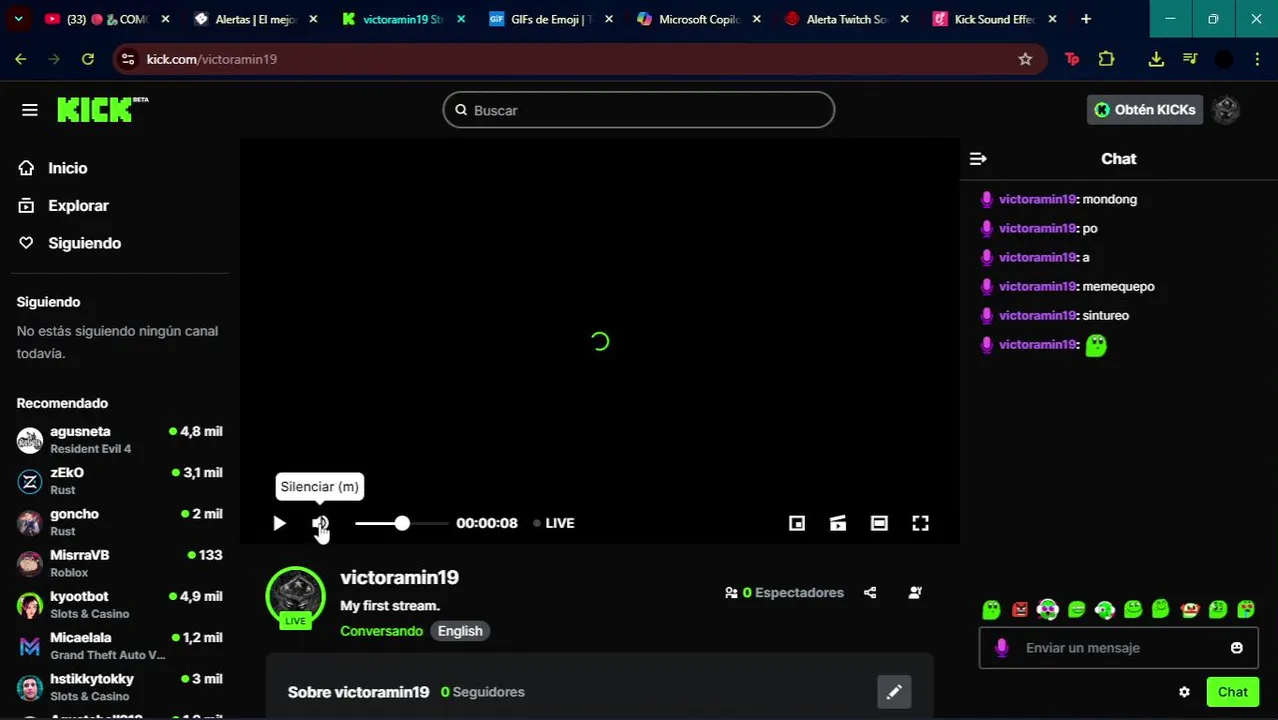Image resolution: width=1278 pixels, height=720 pixels.
Task: Open the hstikkytokky recommended channel
Action: point(120,687)
